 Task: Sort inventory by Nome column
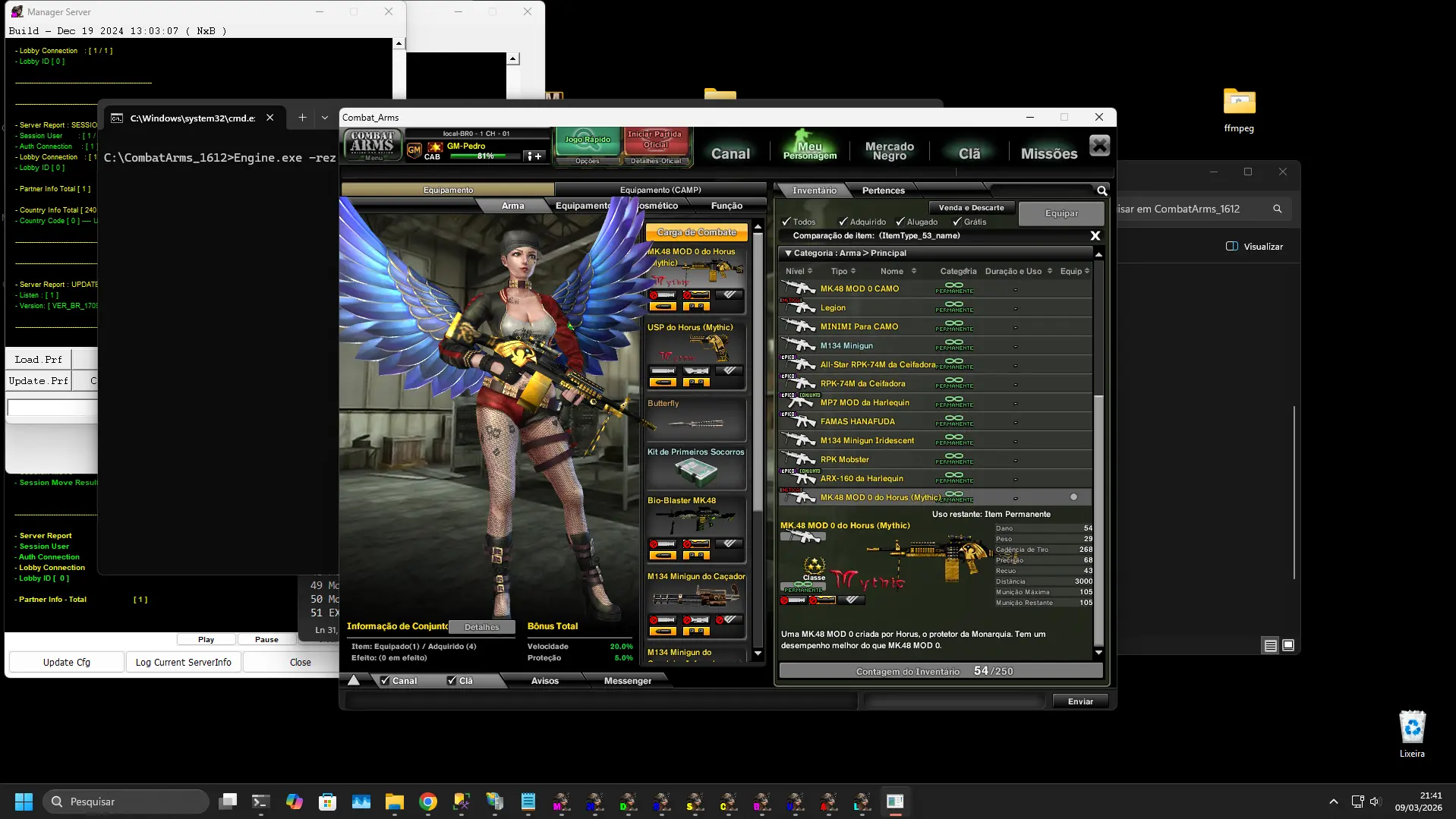click(898, 271)
